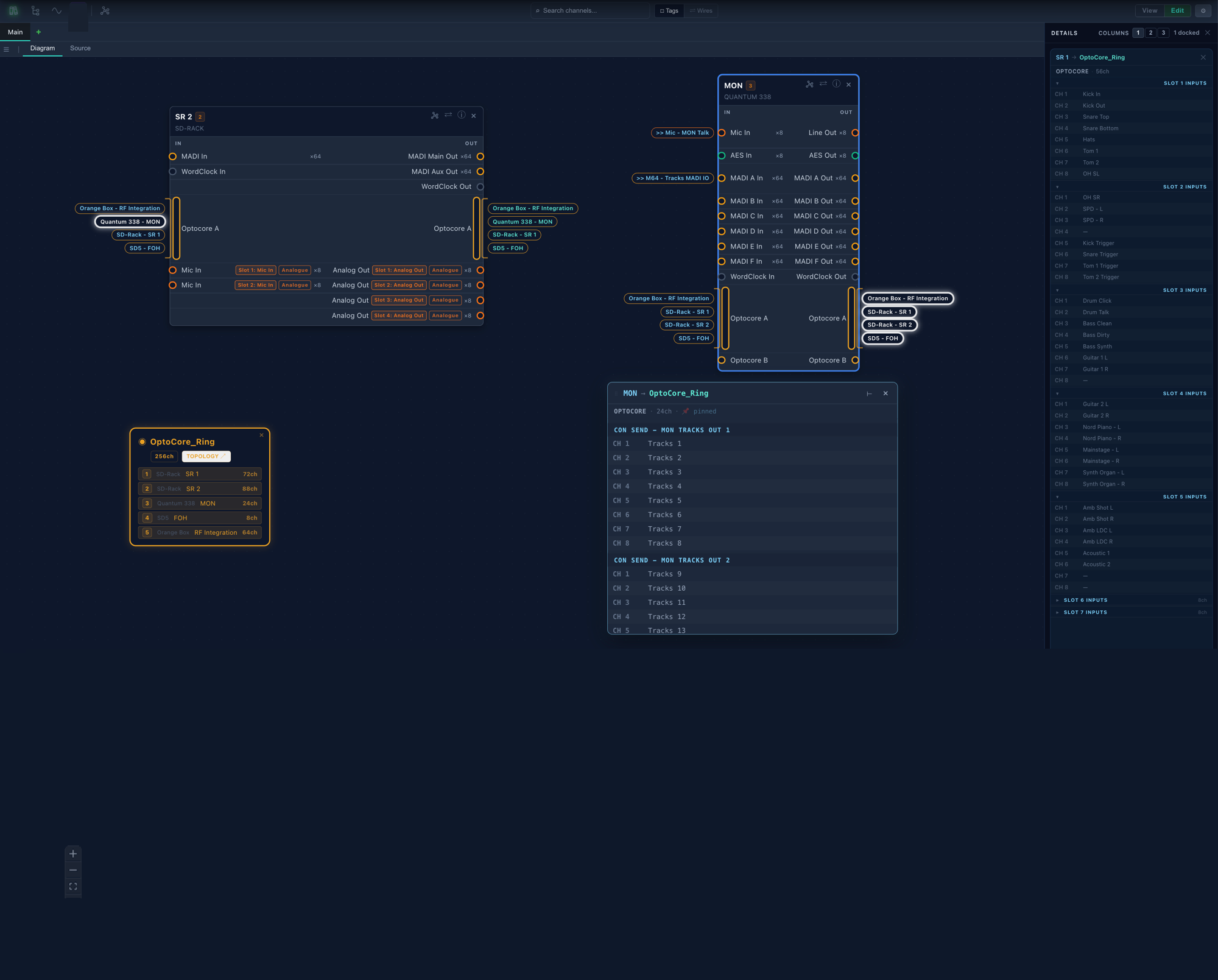Show info for the MON node
Screen dimensions: 1218x980
(836, 84)
